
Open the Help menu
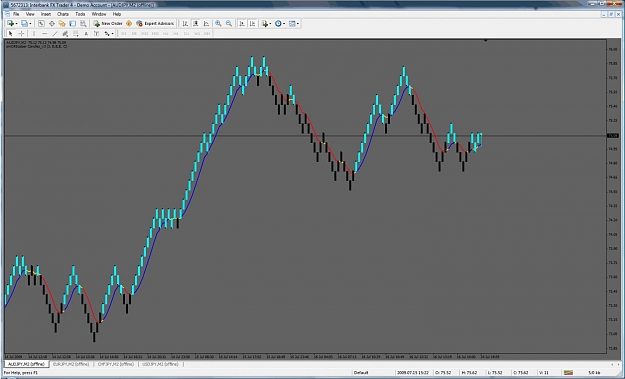coord(117,14)
